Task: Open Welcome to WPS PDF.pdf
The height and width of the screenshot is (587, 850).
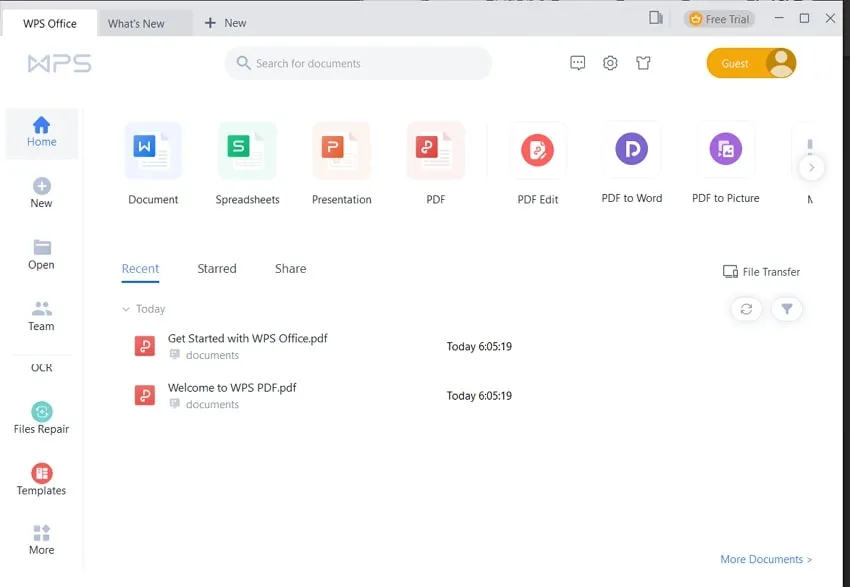Action: point(232,388)
